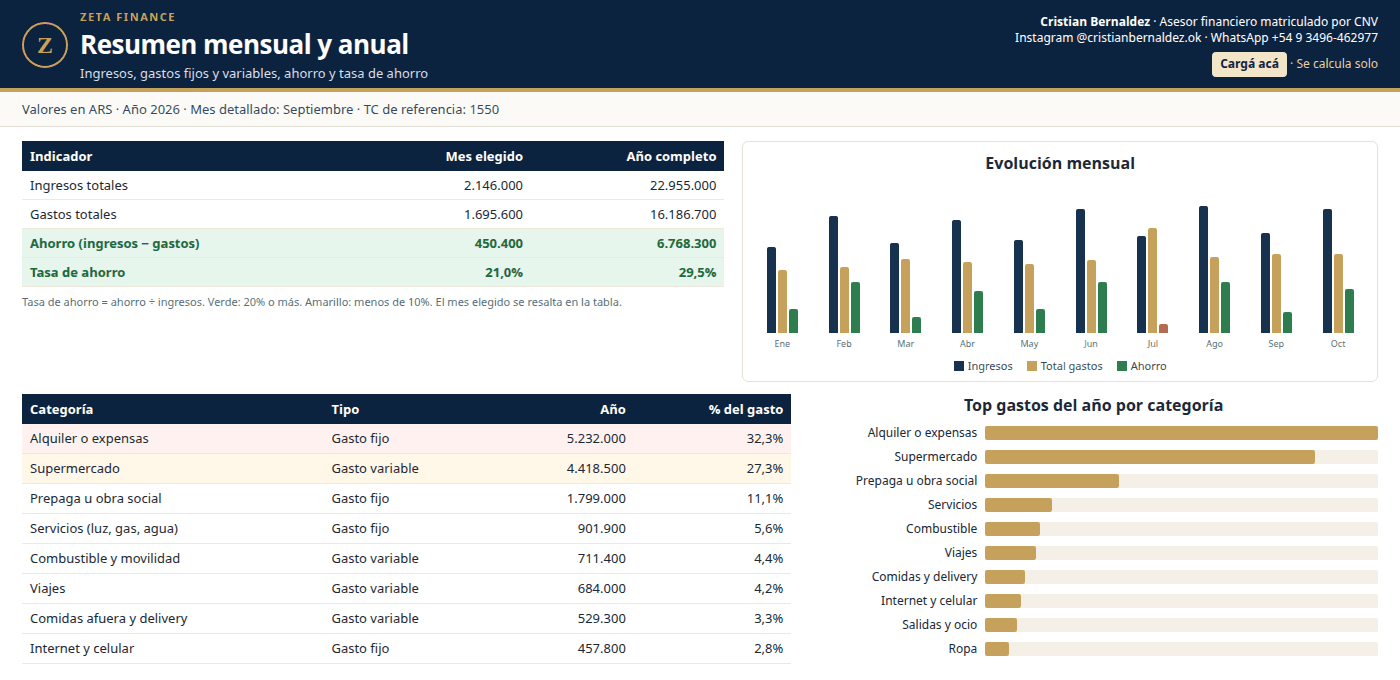Select the "Combustible y movilidad" row name
This screenshot has height=680, width=1400.
pyautogui.click(x=105, y=558)
